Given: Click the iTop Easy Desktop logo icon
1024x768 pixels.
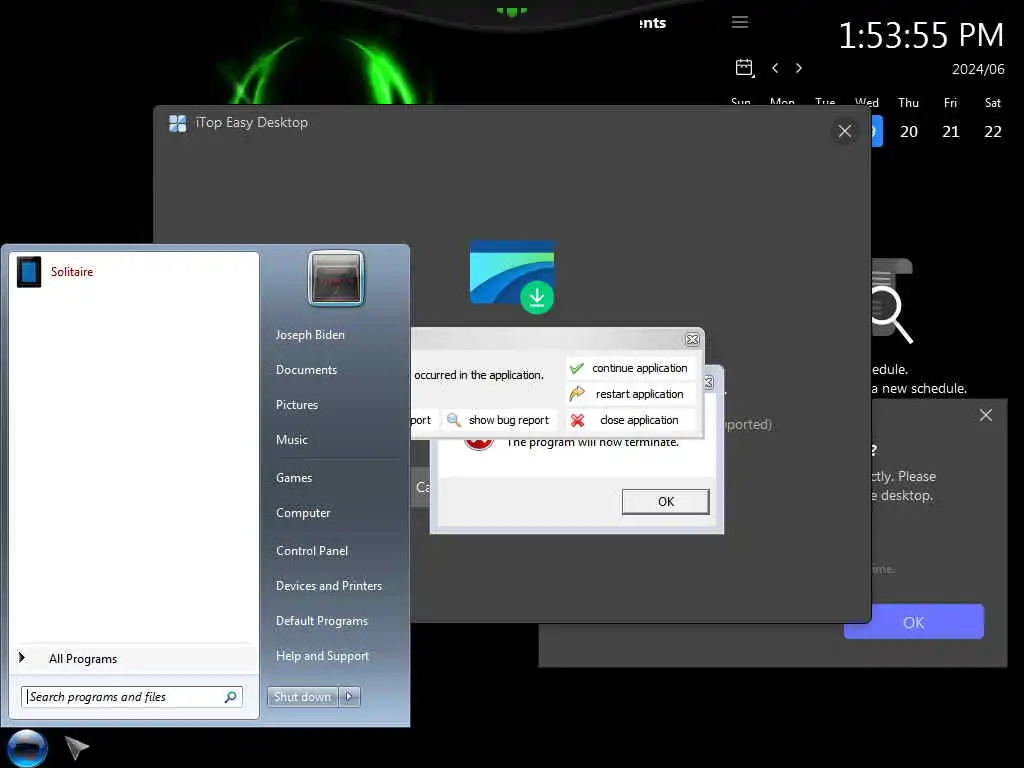Looking at the screenshot, I should [x=178, y=123].
